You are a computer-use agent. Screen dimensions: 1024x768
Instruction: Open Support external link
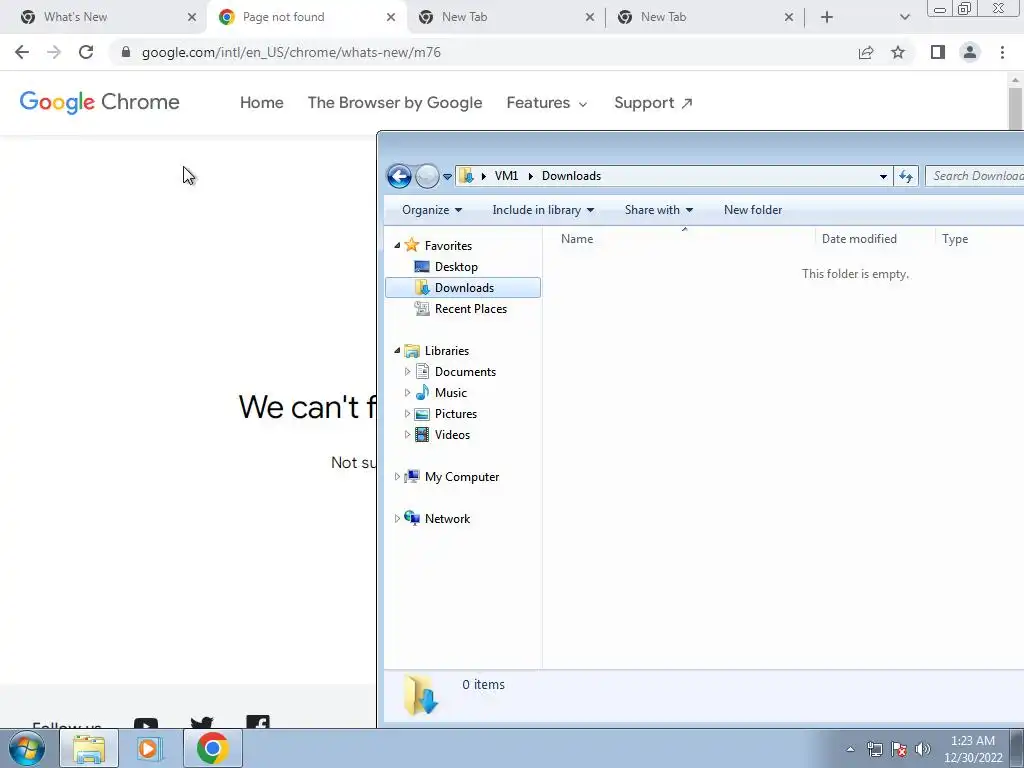point(653,103)
